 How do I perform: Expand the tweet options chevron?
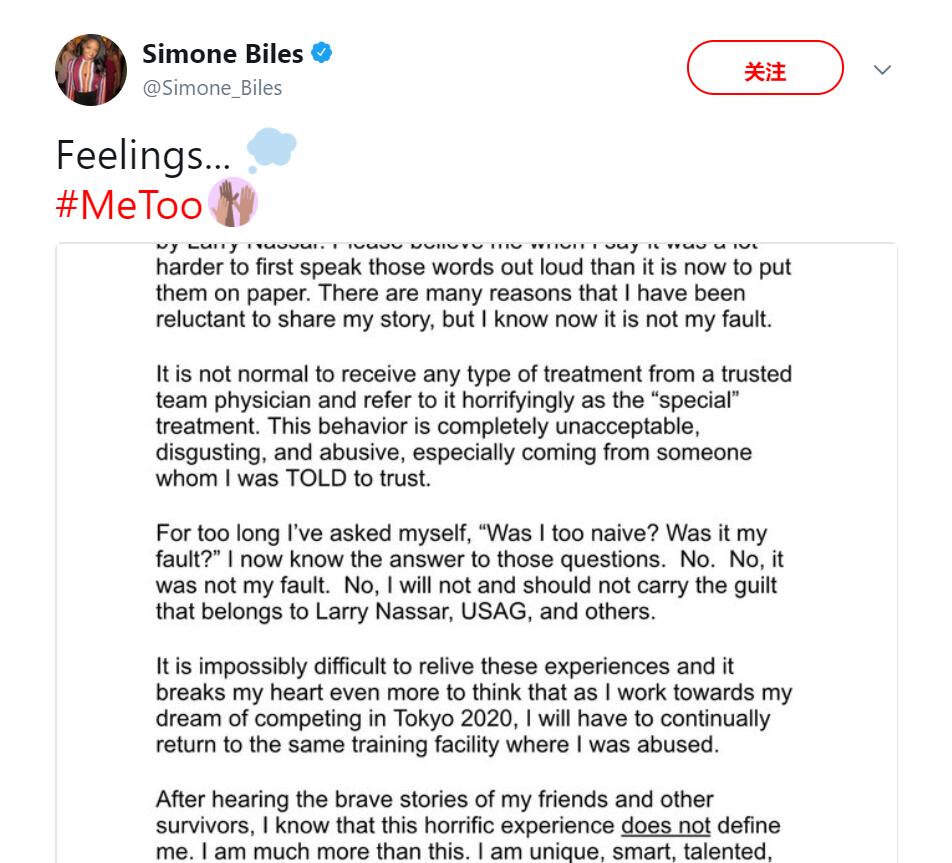pyautogui.click(x=882, y=70)
